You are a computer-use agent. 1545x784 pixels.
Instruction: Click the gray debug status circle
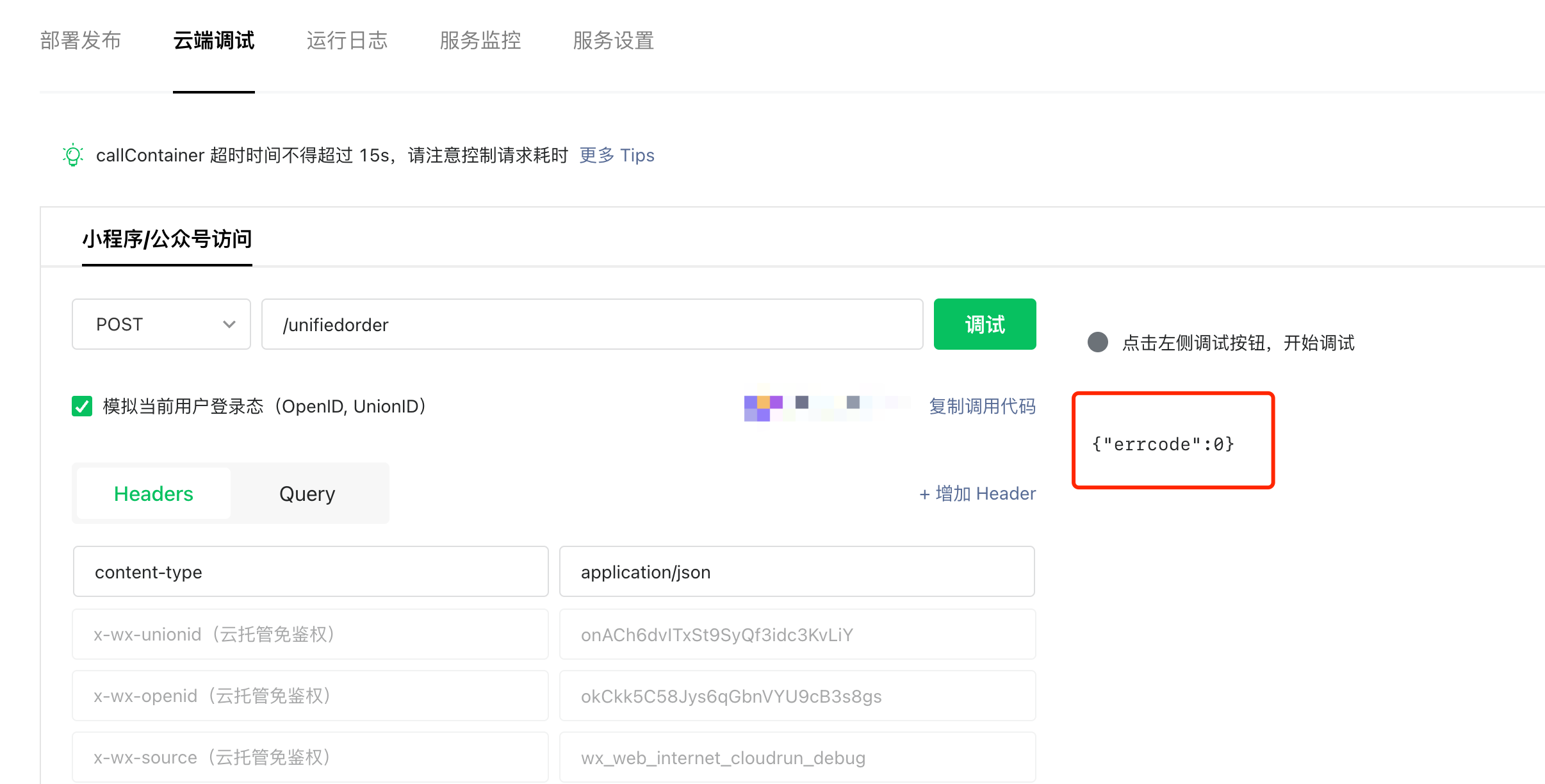click(1097, 342)
